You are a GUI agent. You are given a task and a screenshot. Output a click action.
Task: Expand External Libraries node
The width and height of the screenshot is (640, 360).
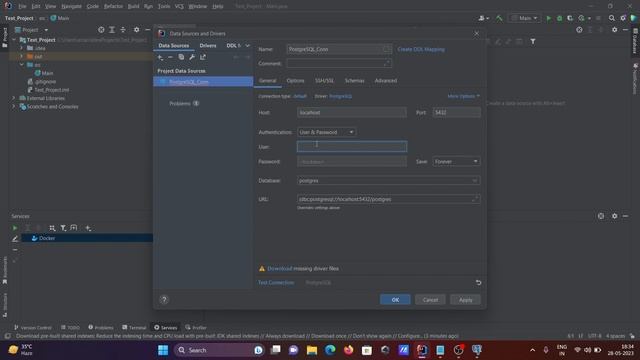(x=13, y=98)
